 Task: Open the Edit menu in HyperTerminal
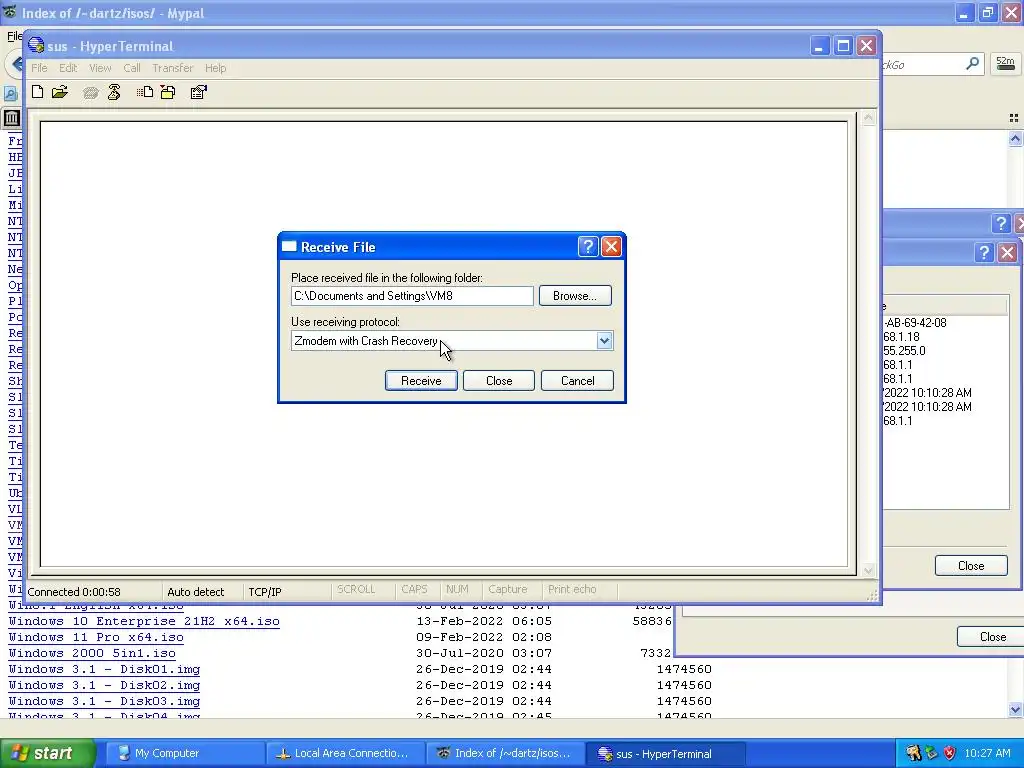(x=68, y=68)
